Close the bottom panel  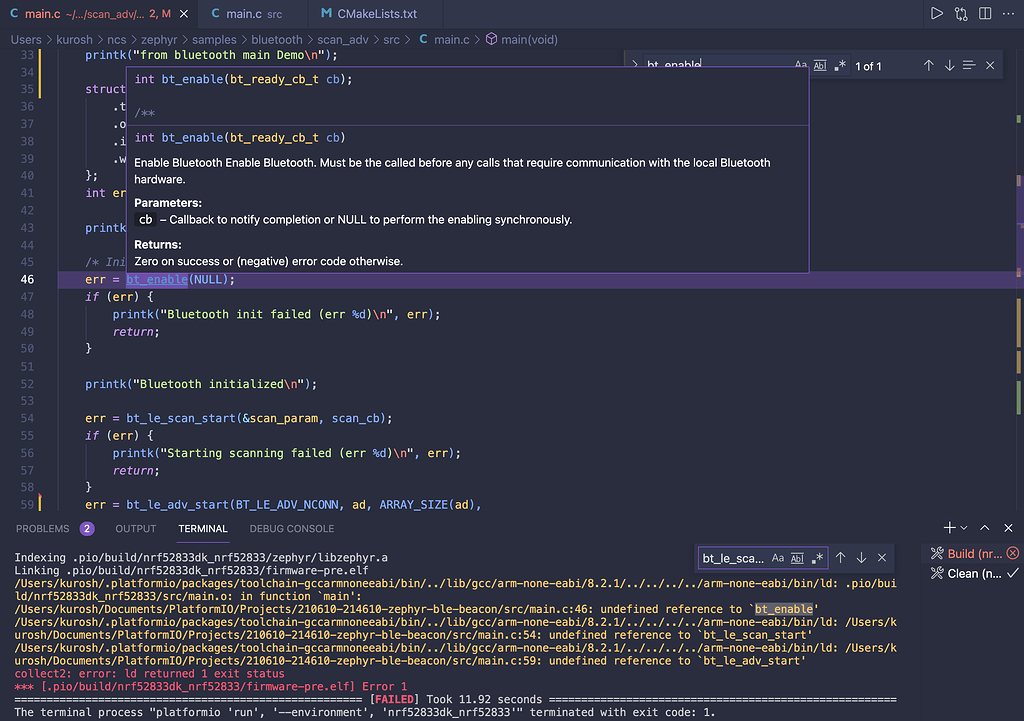point(1008,528)
